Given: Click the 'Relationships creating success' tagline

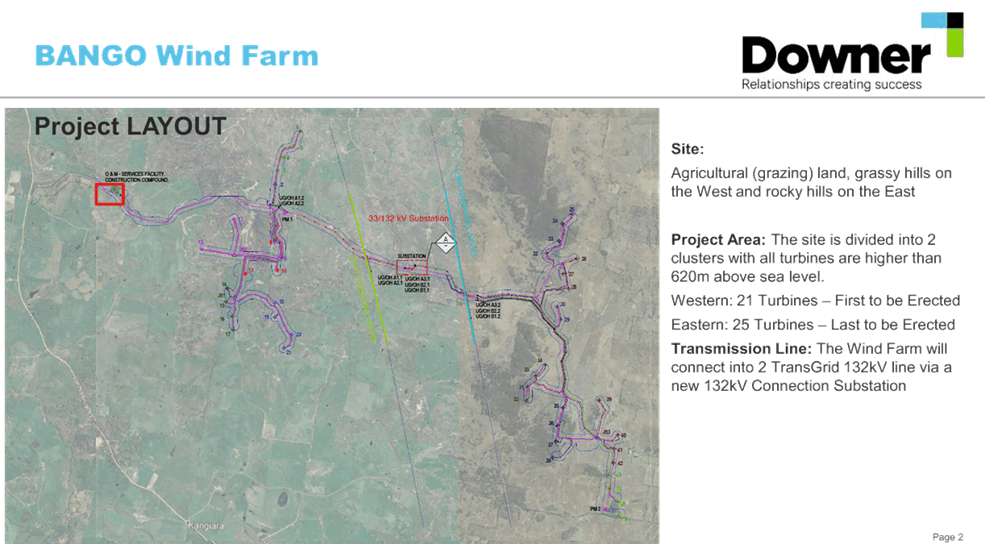Looking at the screenshot, I should point(831,85).
